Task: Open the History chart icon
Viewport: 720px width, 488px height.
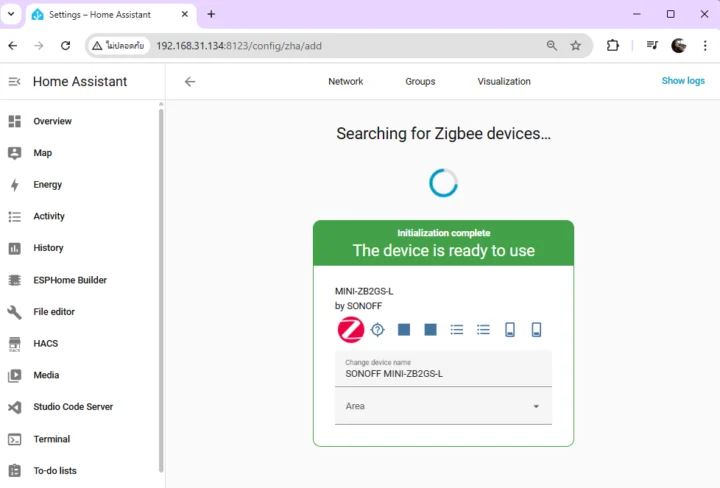Action: point(15,248)
